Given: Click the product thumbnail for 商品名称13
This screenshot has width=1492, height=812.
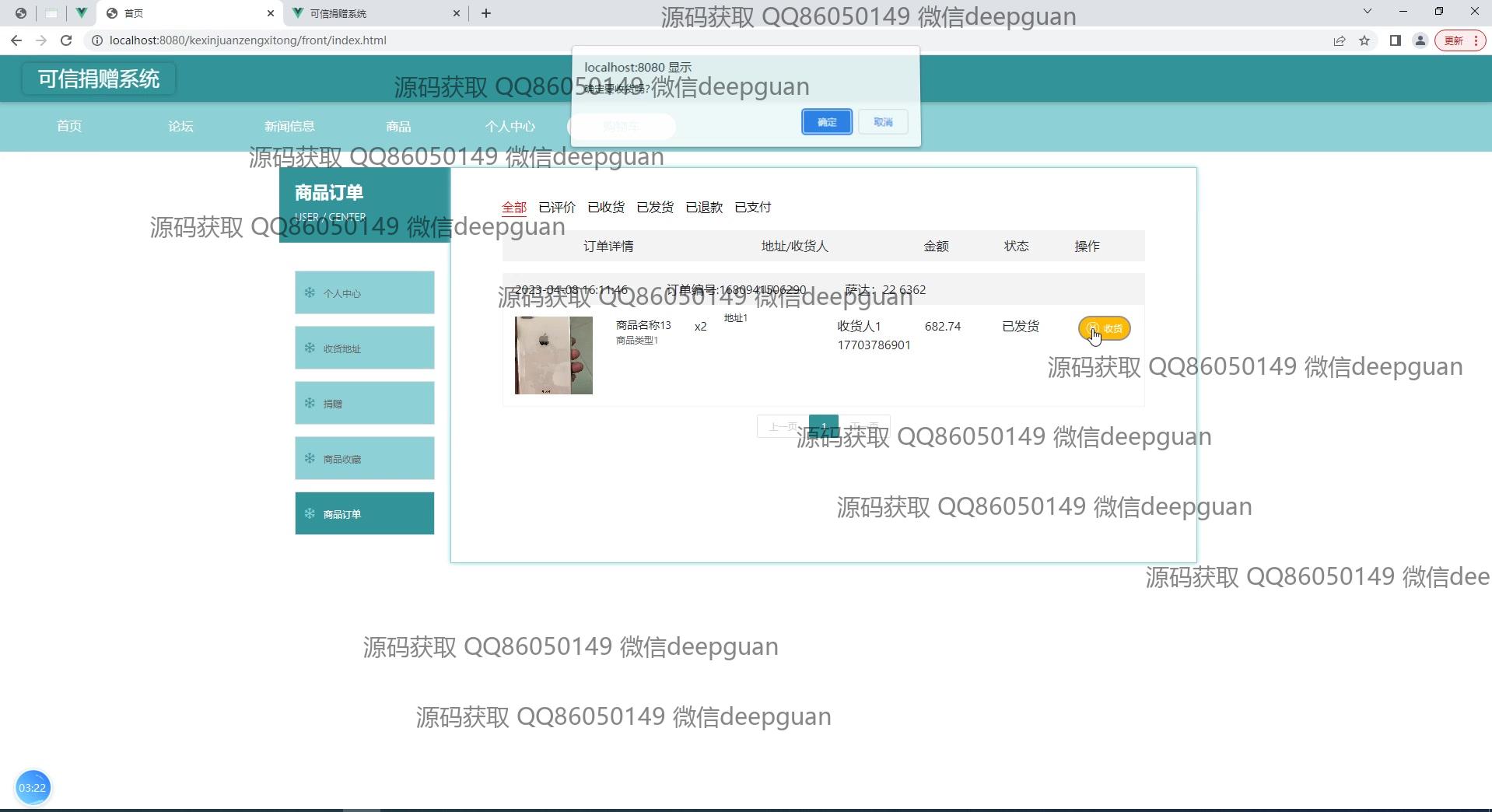Looking at the screenshot, I should [x=554, y=355].
